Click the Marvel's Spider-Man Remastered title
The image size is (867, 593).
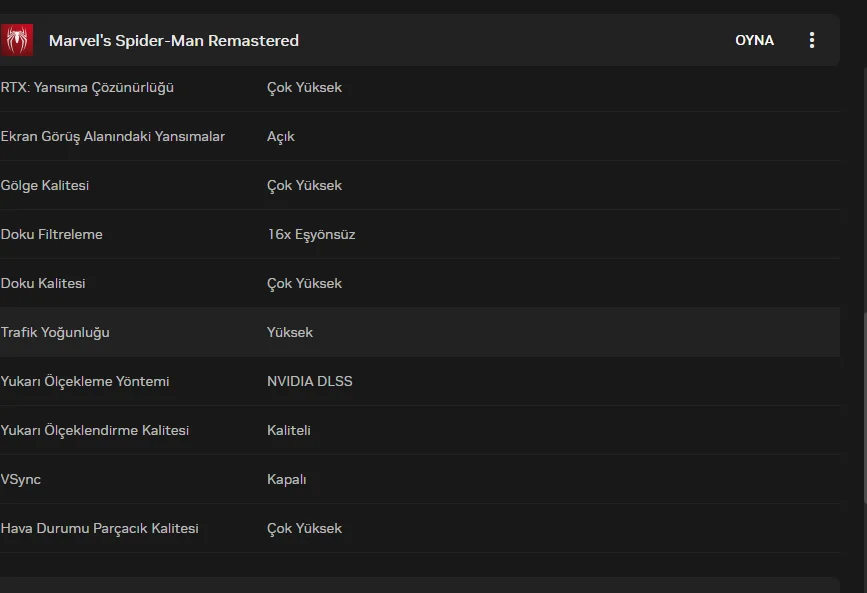pyautogui.click(x=174, y=41)
